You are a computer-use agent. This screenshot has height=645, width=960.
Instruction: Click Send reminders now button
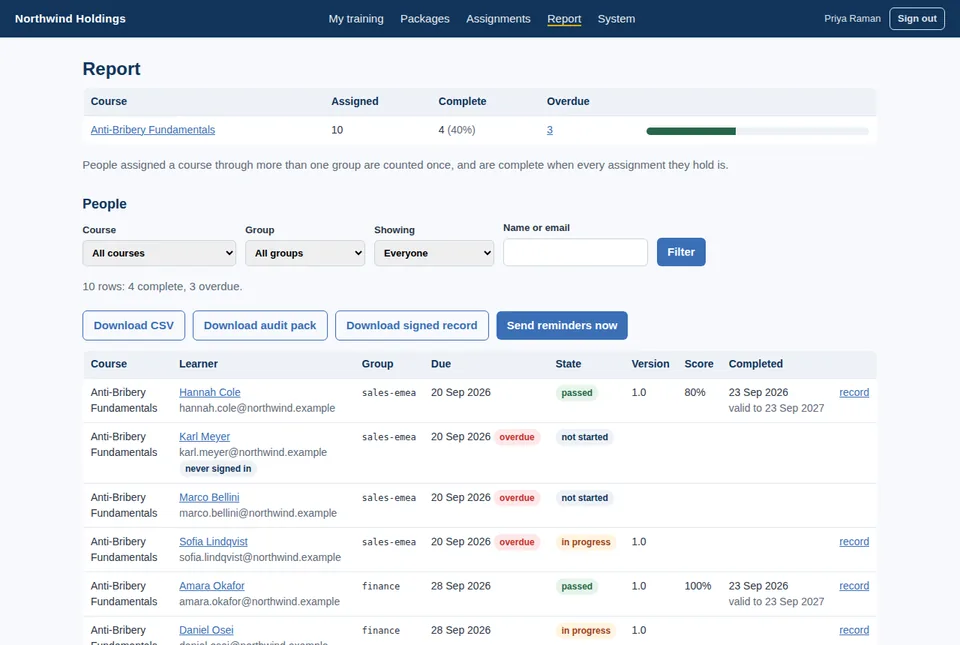click(x=562, y=326)
